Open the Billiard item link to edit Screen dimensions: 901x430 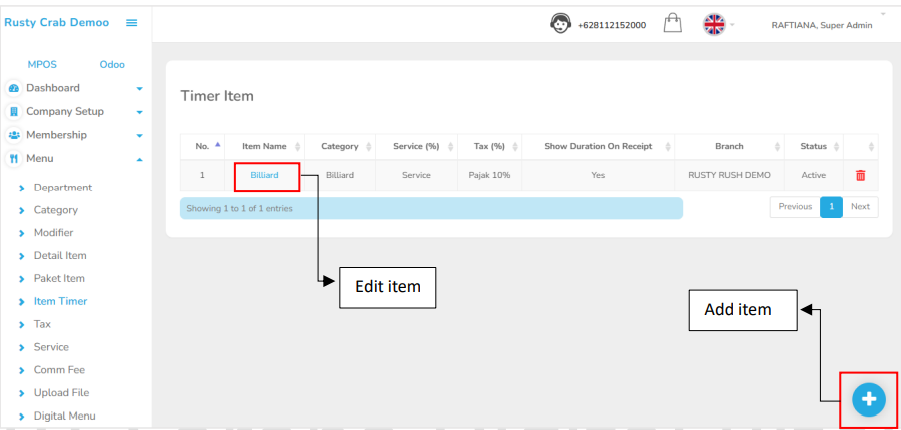264,175
